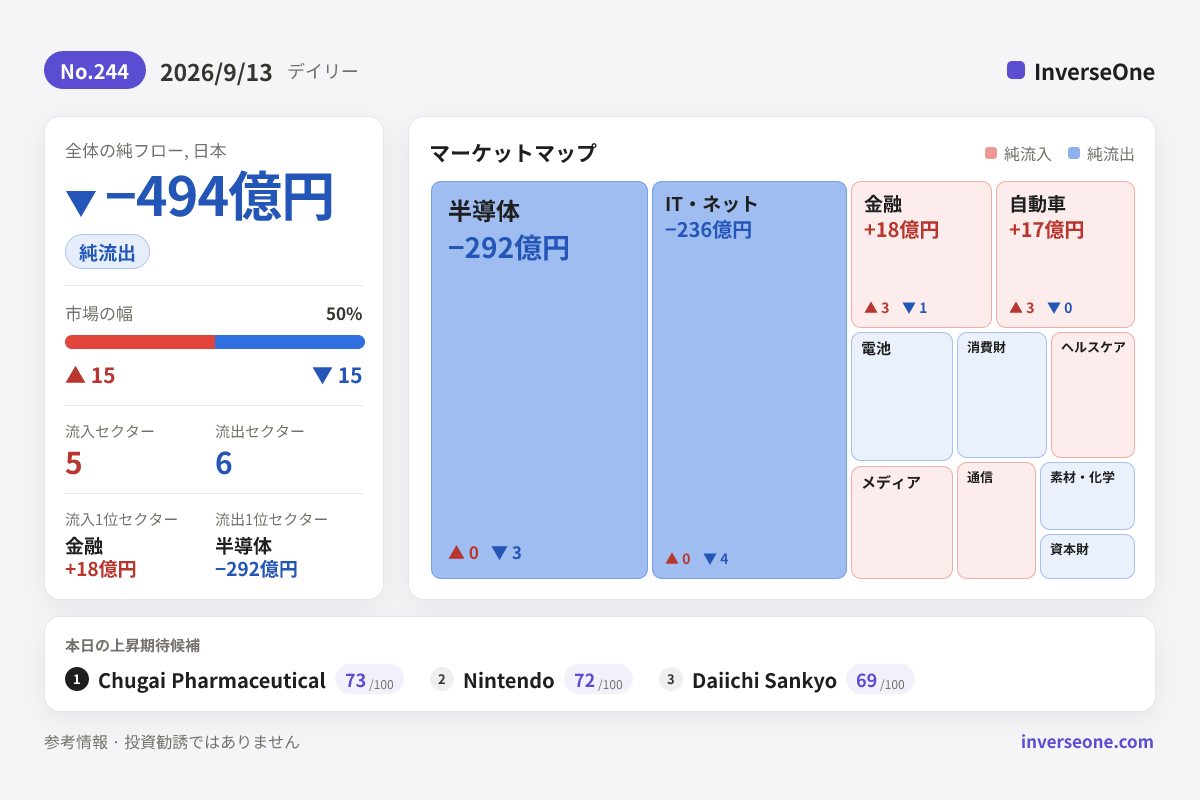Viewport: 1200px width, 800px height.
Task: Open the inverseone.com link
Action: click(1087, 741)
